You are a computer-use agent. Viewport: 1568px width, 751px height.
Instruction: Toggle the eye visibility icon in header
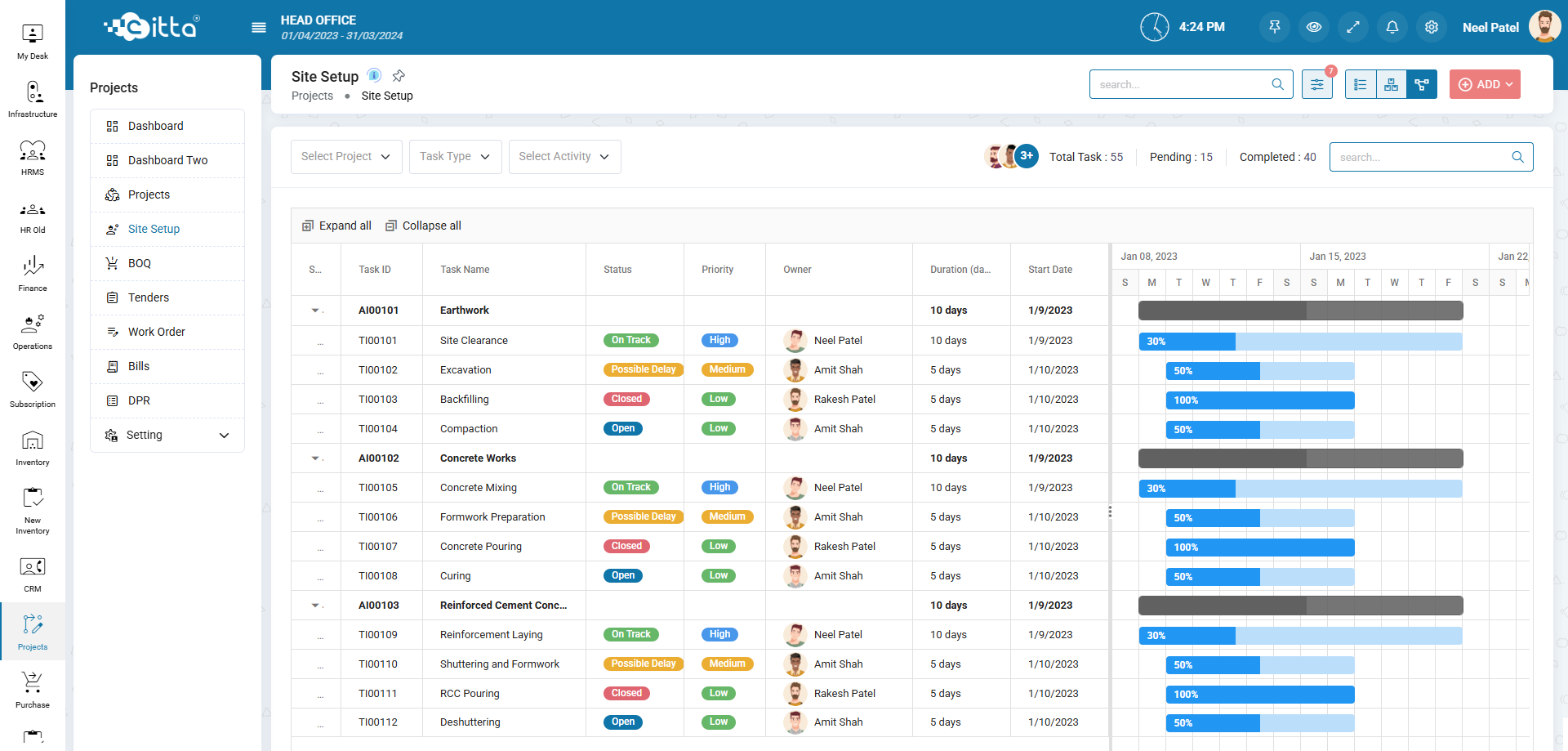click(x=1314, y=27)
